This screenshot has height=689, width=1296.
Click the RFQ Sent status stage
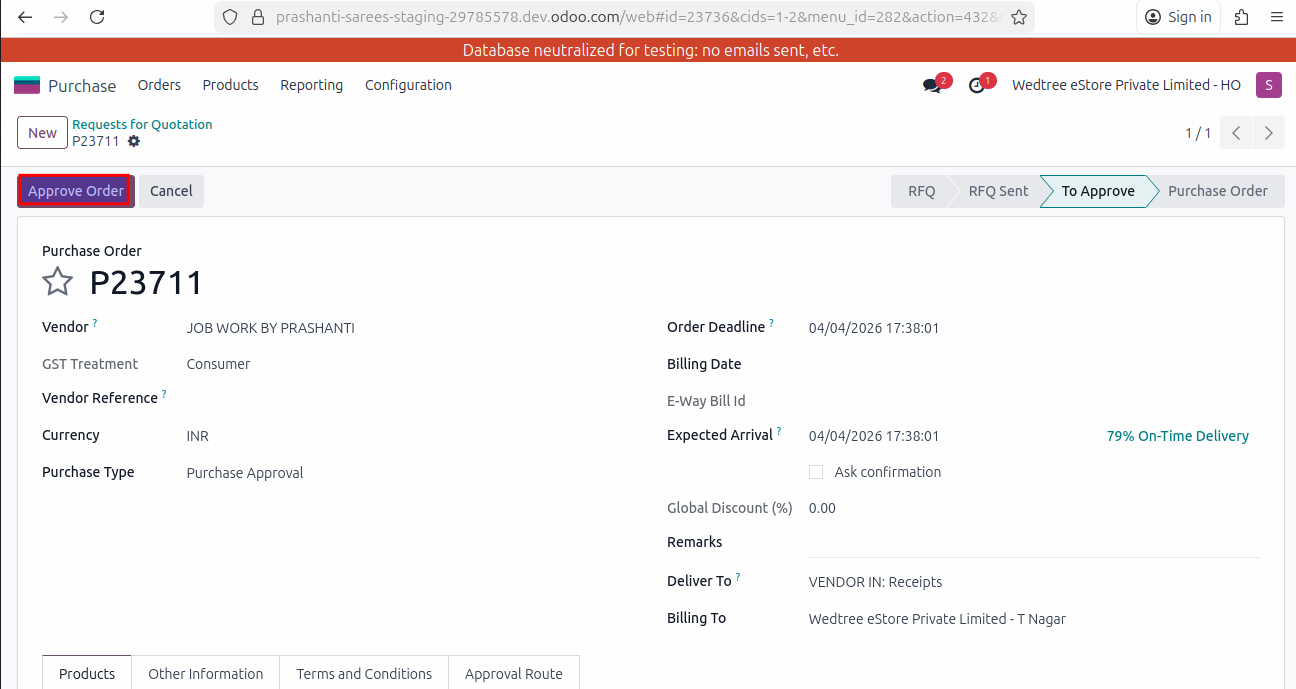998,191
